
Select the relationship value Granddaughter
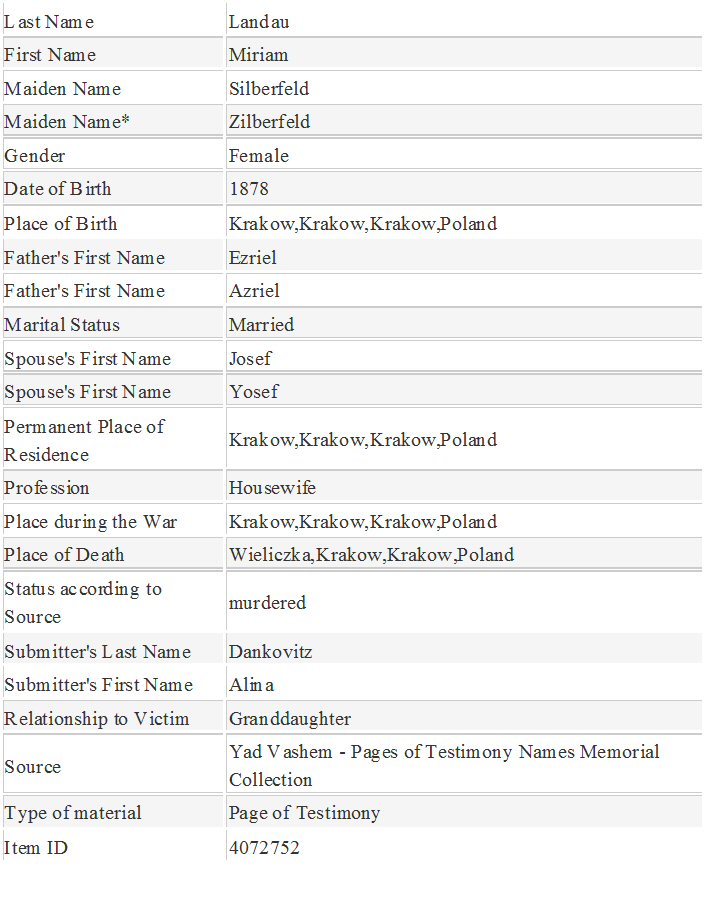click(x=290, y=719)
